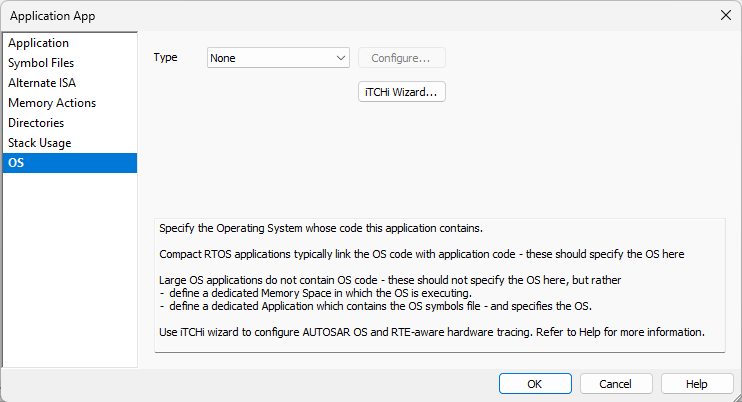Go to Memory Actions page
The width and height of the screenshot is (742, 402).
(52, 103)
